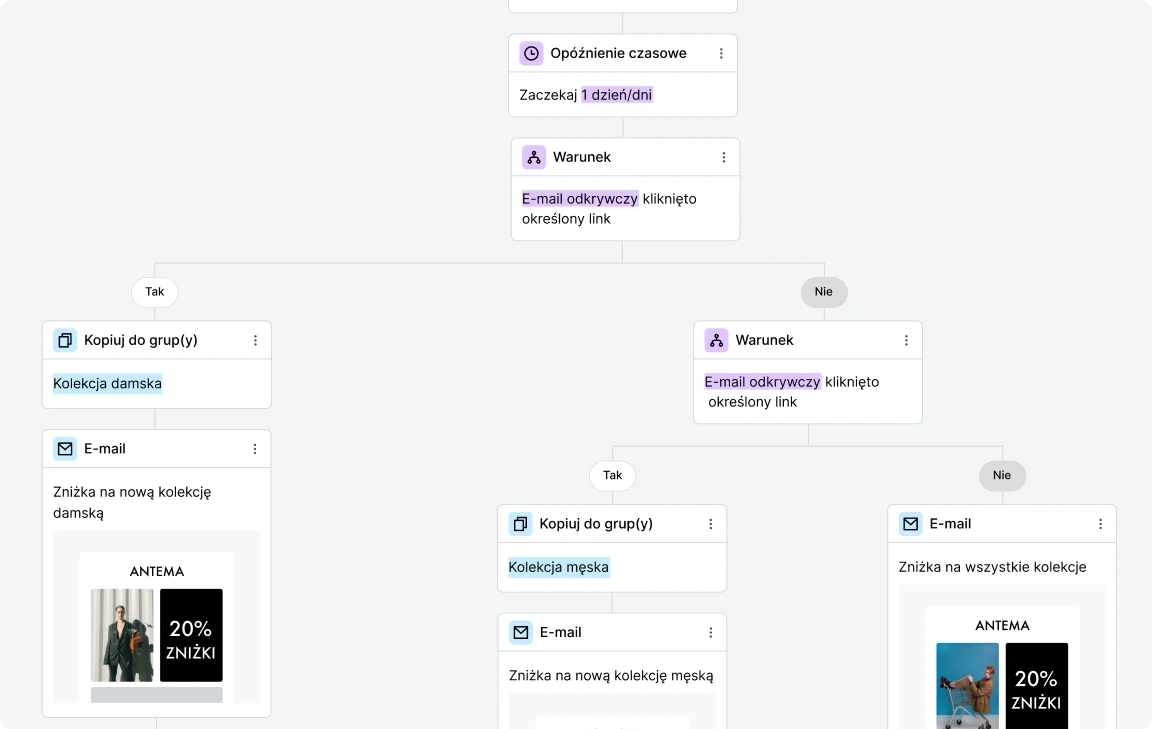The image size is (1152, 729).
Task: Click the envelope icon on wszystkie kolekcje e-mail
Action: (910, 524)
